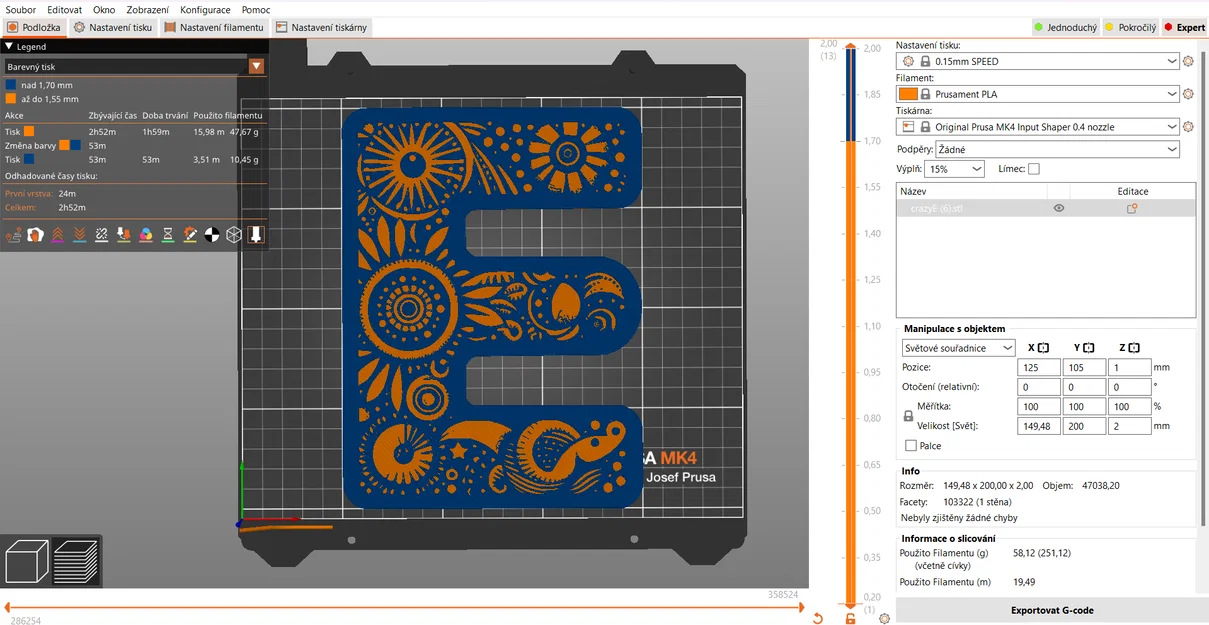Open the Zobrazení menu
This screenshot has width=1209, height=625.
coord(148,9)
